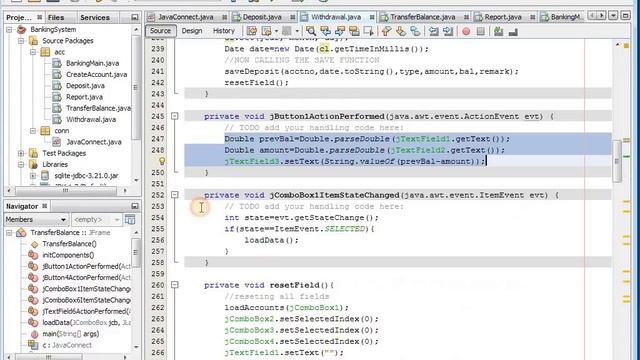Toggle the Highlight Search icon
Image resolution: width=640 pixels, height=360 pixels.
coord(354,31)
